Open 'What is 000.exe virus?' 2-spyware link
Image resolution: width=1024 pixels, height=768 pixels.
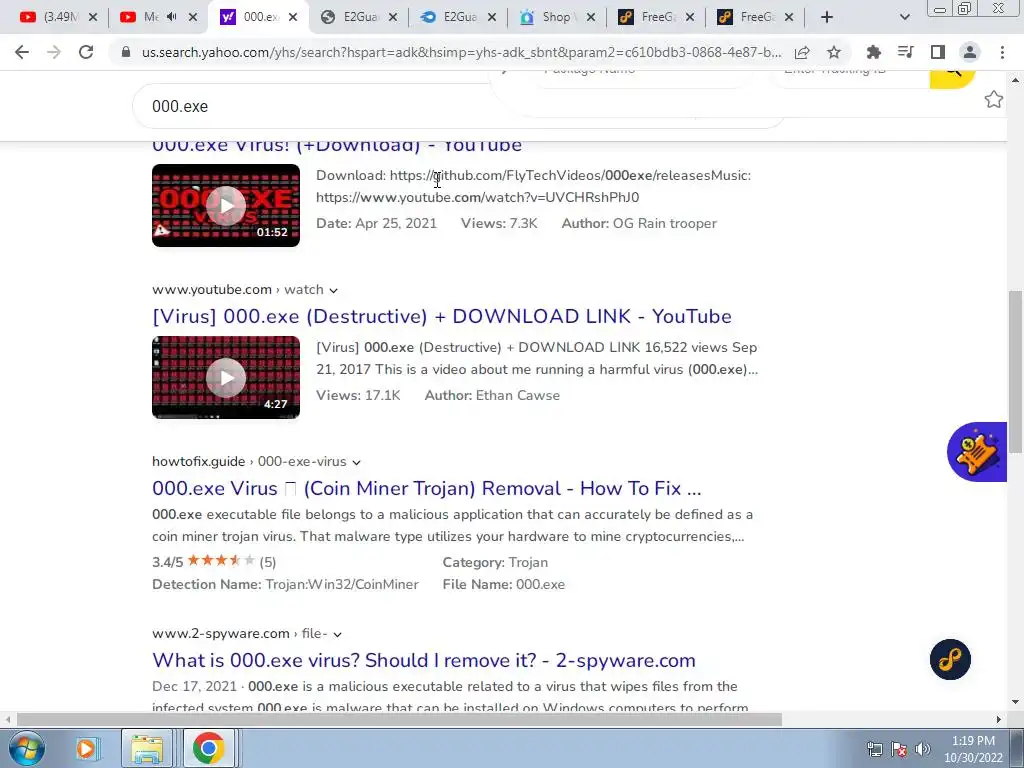coord(424,660)
